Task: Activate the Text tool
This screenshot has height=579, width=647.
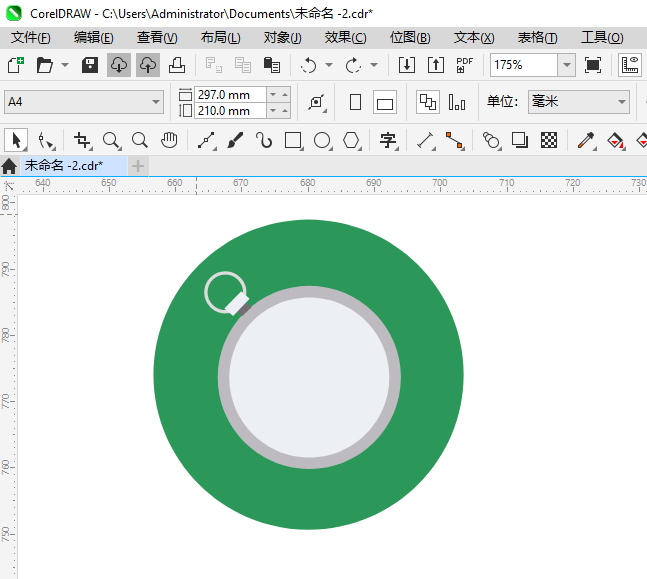Action: 387,140
